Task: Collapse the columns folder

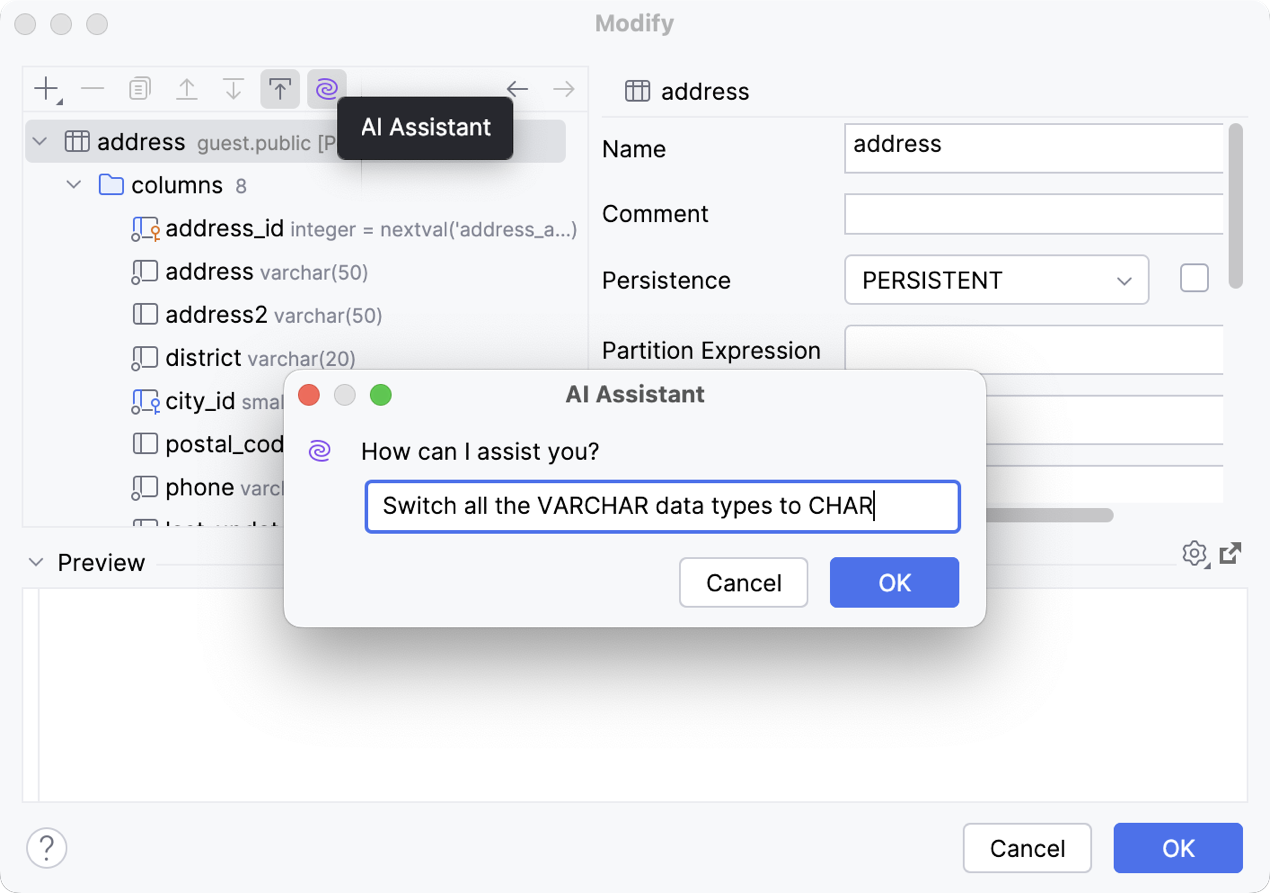Action: 74,186
